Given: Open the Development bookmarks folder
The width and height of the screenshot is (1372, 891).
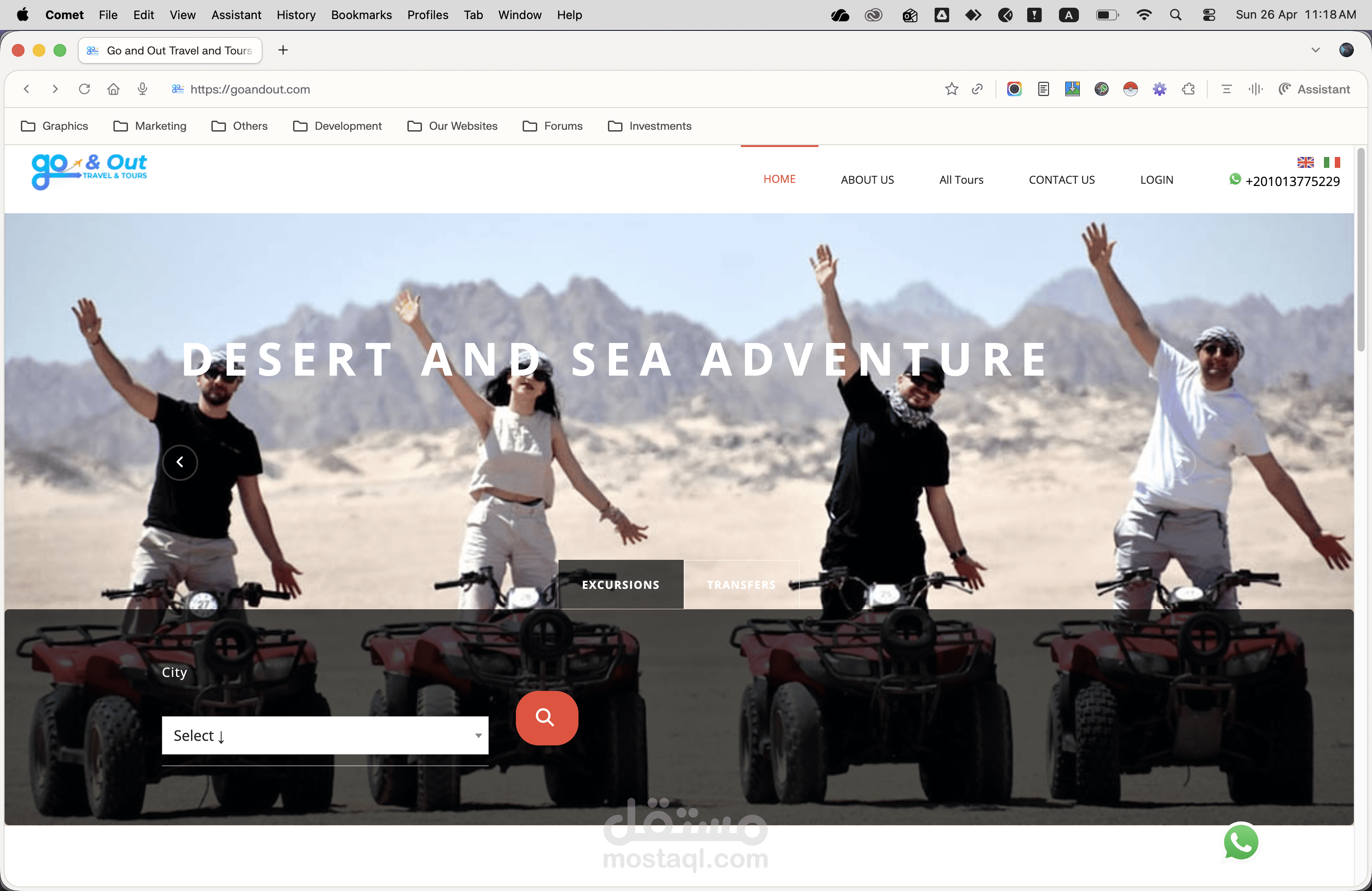Looking at the screenshot, I should (337, 126).
